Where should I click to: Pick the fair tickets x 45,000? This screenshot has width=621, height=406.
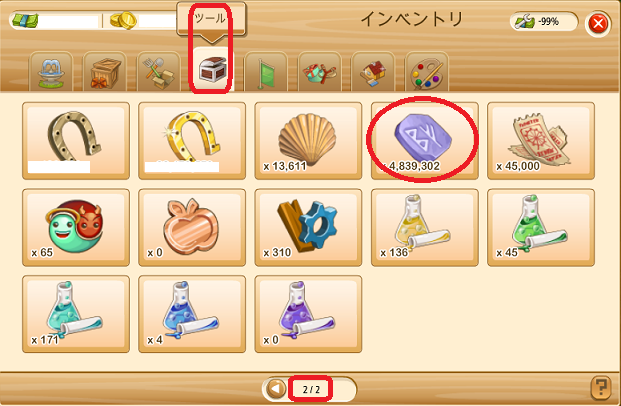[541, 141]
